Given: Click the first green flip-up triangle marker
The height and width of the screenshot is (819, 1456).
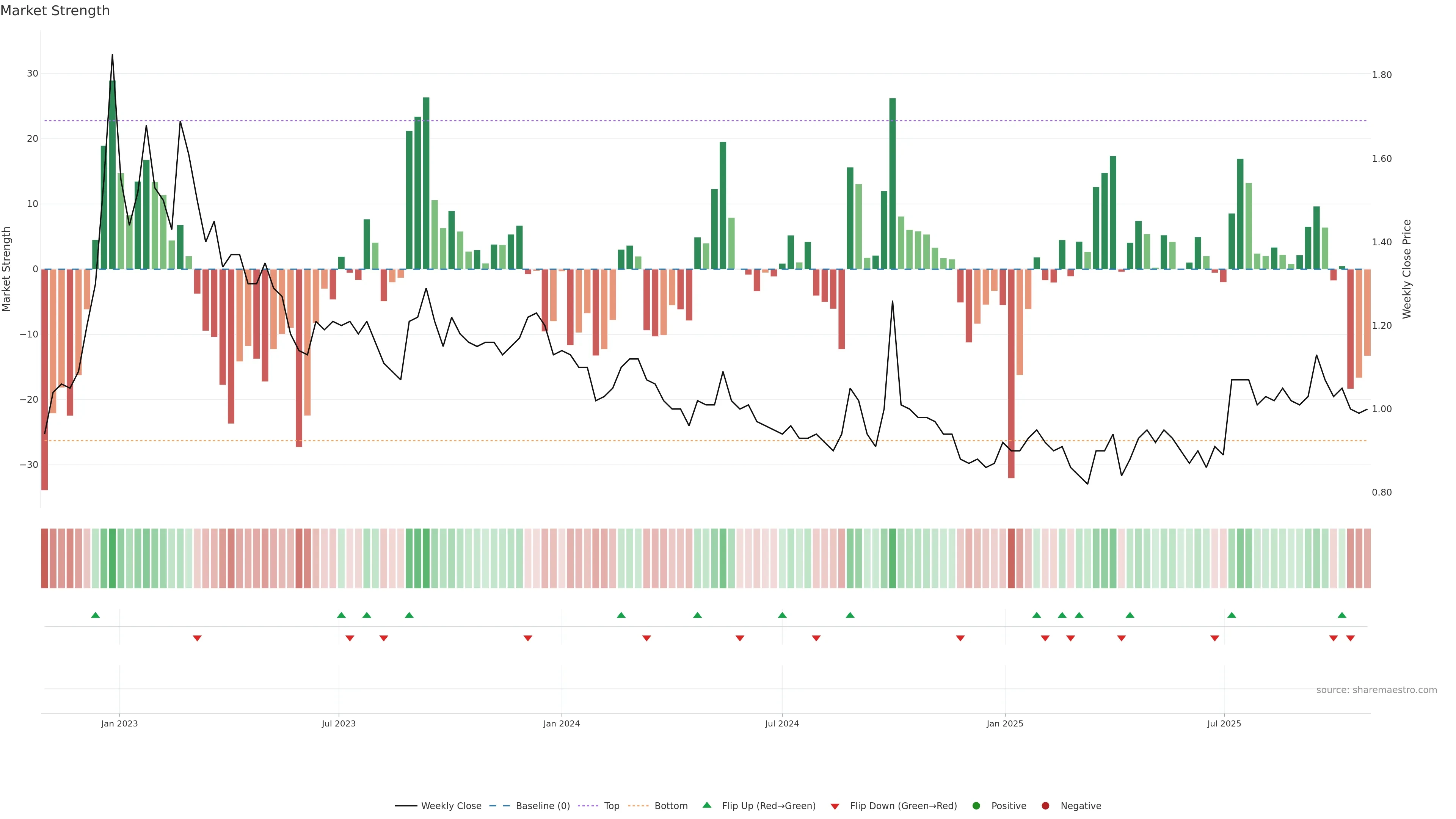Looking at the screenshot, I should [x=96, y=615].
